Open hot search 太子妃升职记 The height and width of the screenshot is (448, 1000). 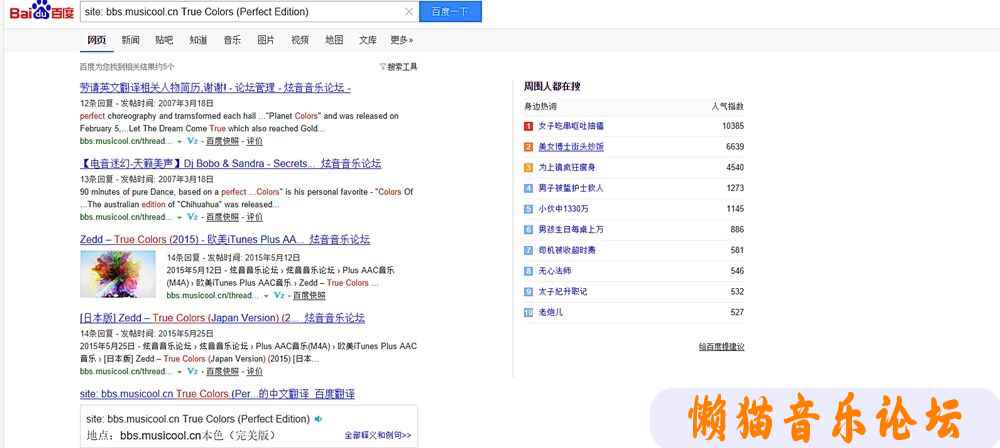tap(562, 292)
